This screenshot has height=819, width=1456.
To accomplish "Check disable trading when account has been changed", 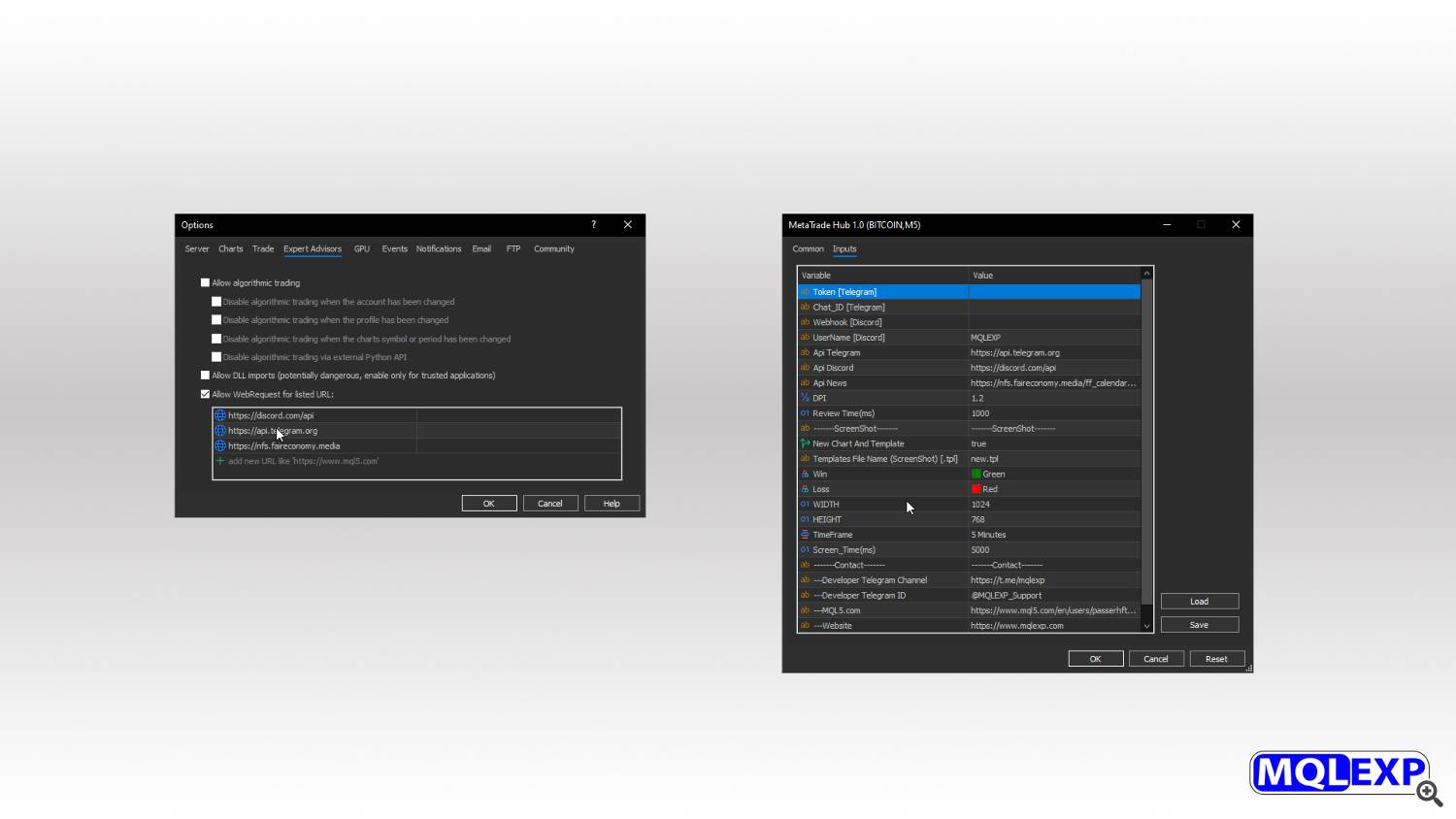I will point(216,302).
